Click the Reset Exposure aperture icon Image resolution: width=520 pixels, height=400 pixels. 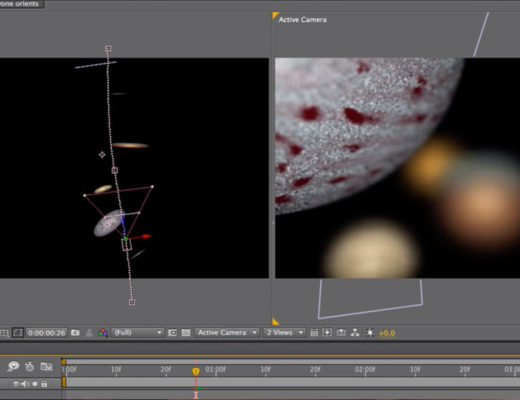[x=370, y=333]
